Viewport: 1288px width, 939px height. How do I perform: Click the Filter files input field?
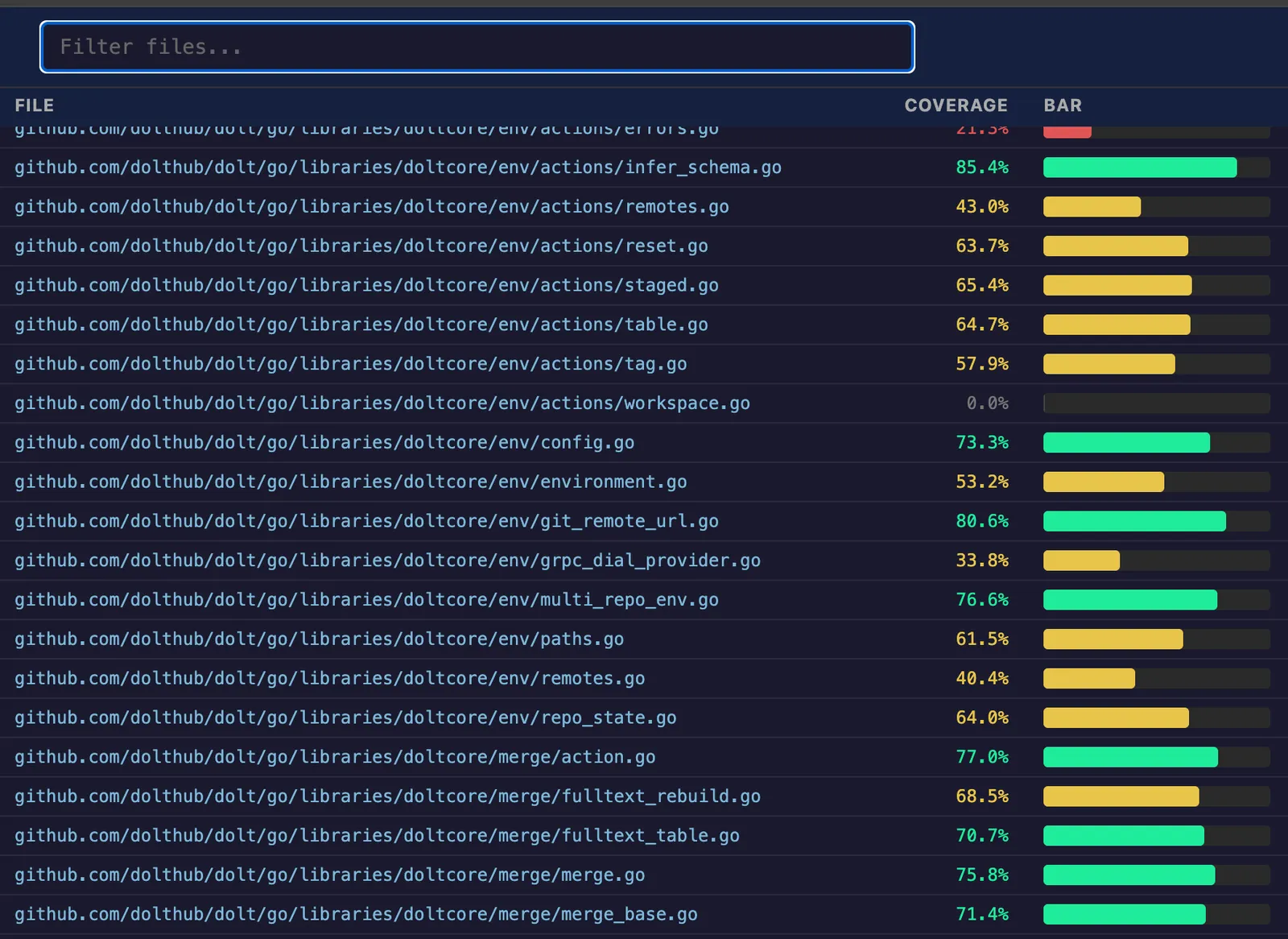pyautogui.click(x=477, y=47)
